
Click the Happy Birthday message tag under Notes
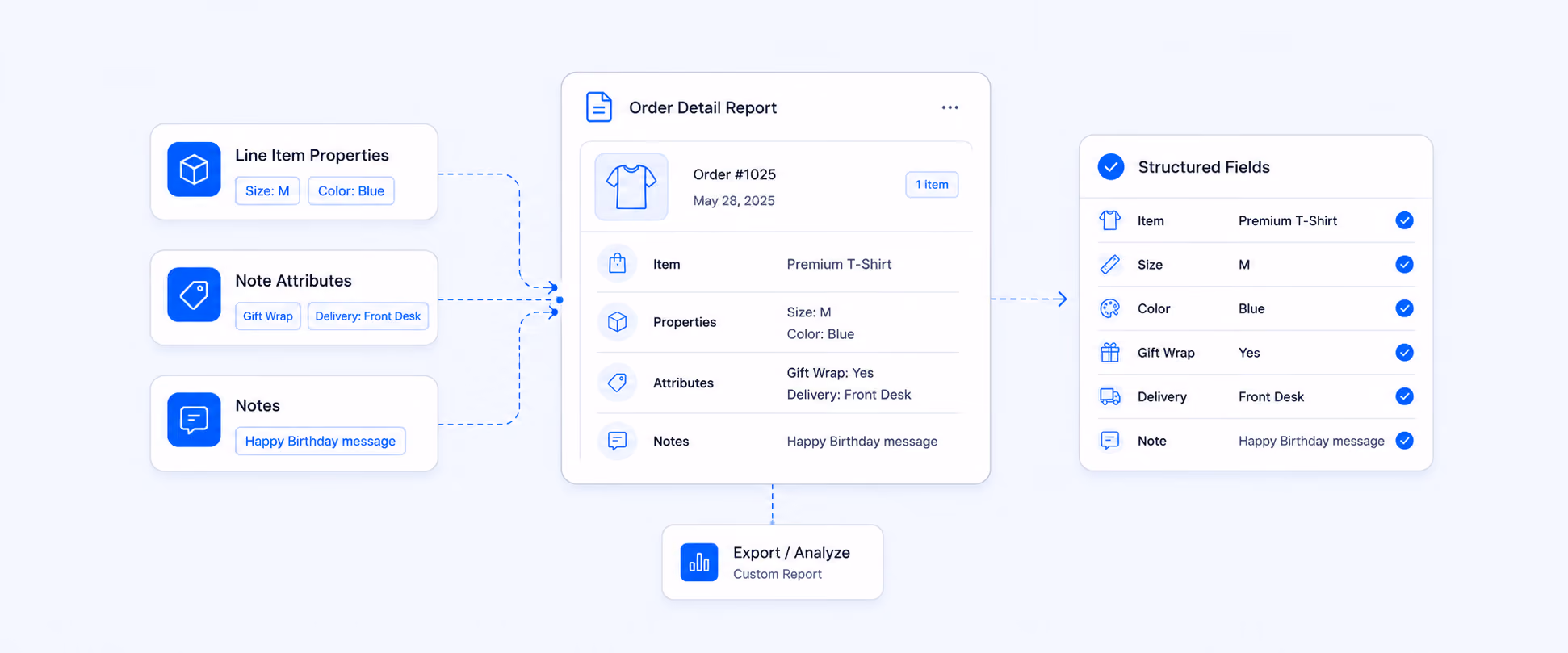point(321,441)
